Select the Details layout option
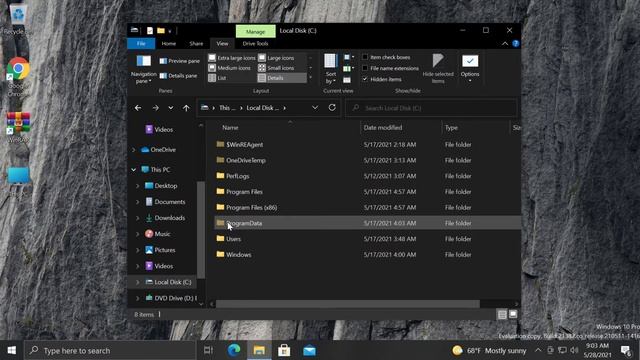 (x=282, y=78)
